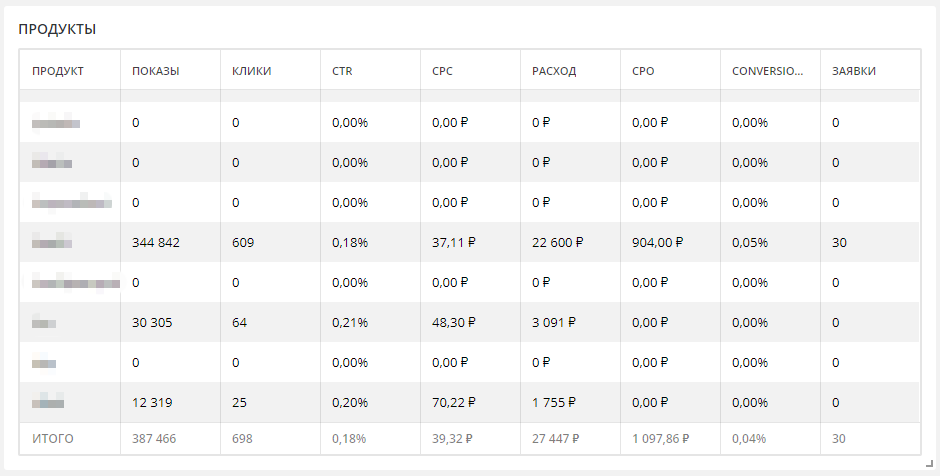The width and height of the screenshot is (940, 476).
Task: Sort table by ПОКАЗЫ column header
Action: point(155,71)
